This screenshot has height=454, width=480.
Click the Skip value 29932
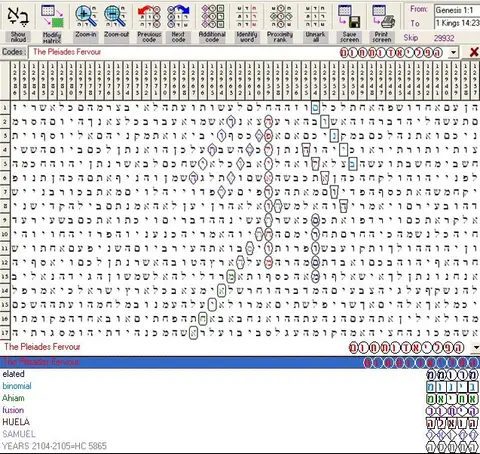tap(444, 38)
